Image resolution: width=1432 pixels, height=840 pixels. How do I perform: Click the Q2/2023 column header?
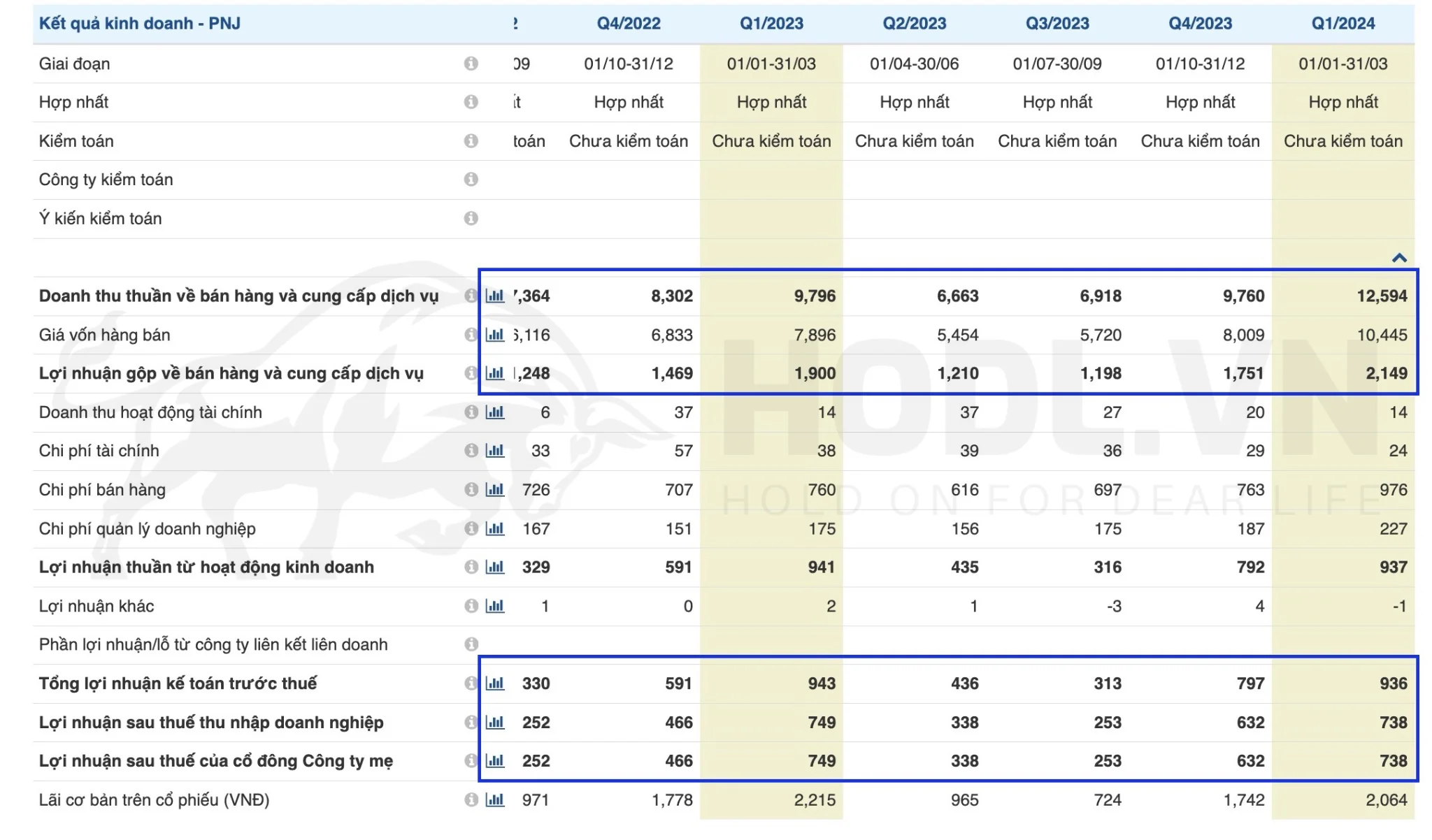[x=914, y=24]
